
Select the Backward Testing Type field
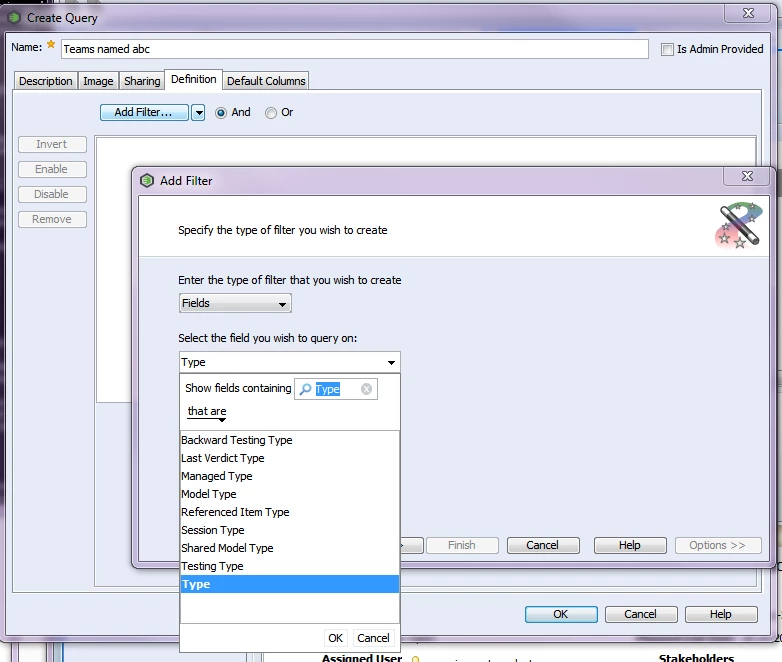coord(289,440)
